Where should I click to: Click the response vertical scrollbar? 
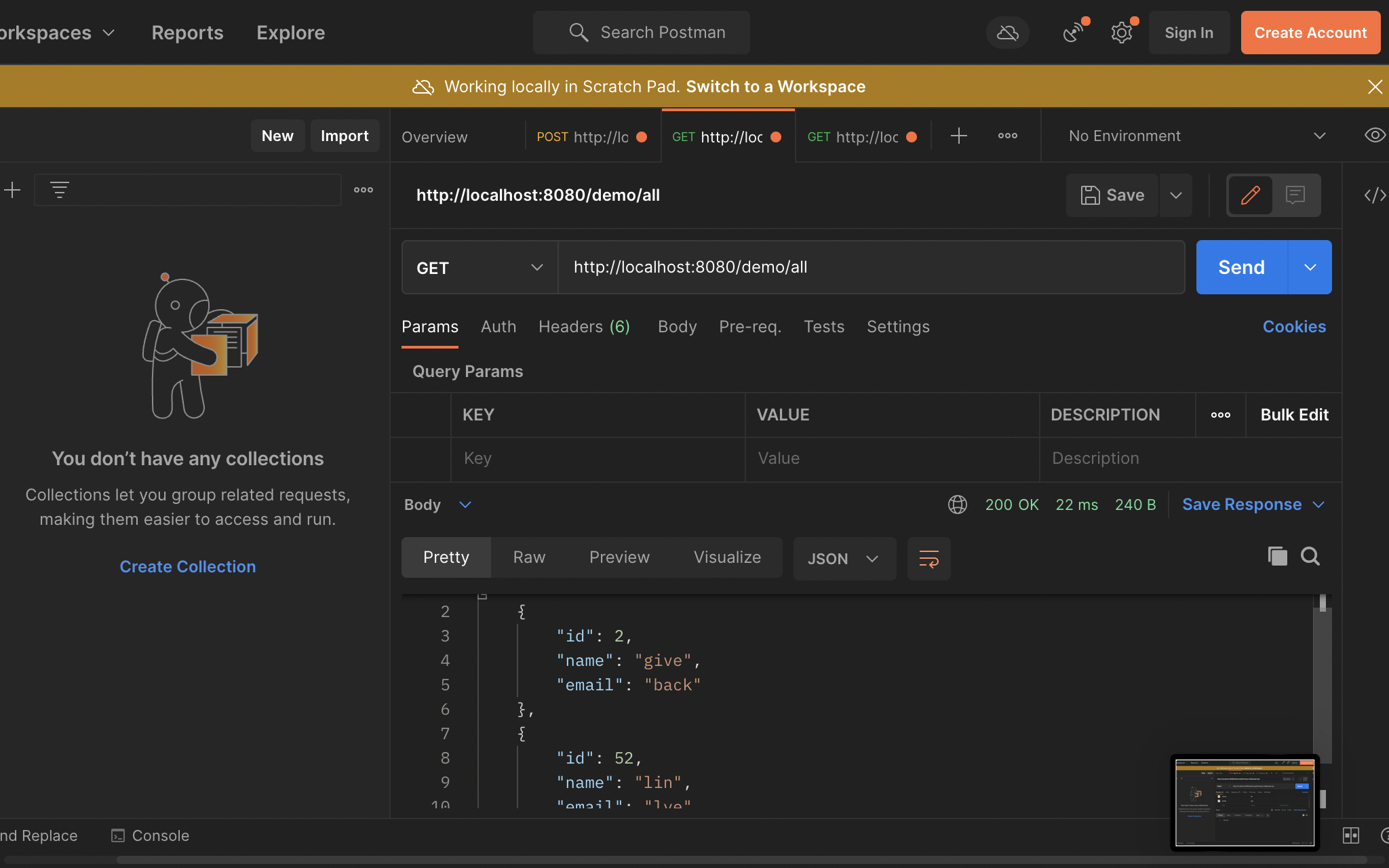tap(1323, 685)
